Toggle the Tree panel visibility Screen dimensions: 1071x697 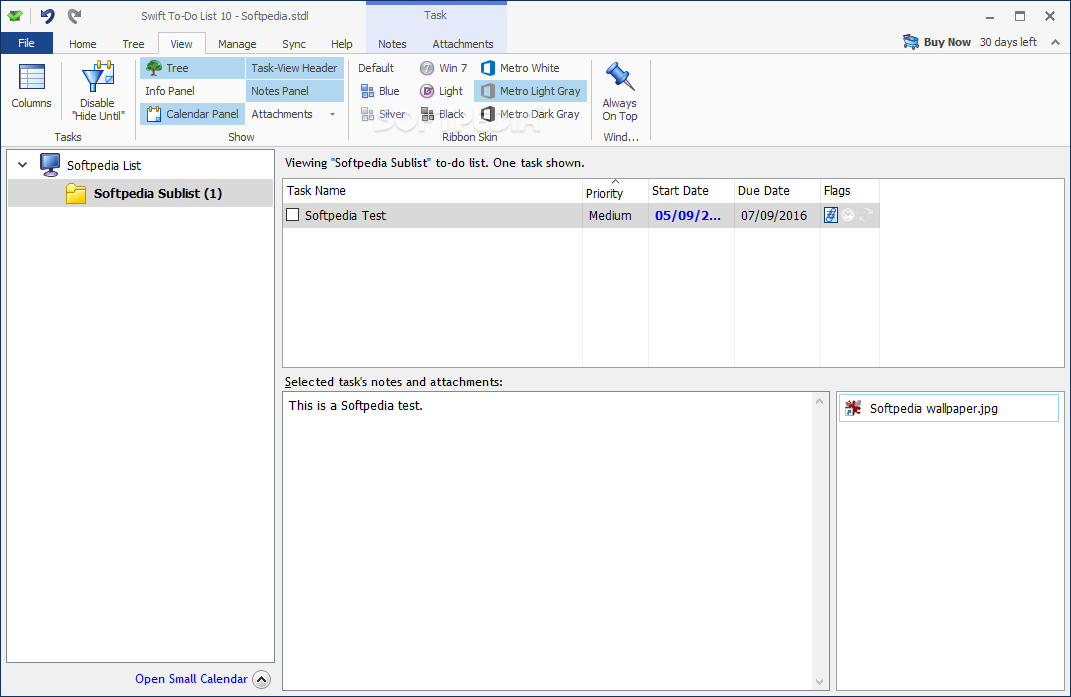pyautogui.click(x=192, y=68)
